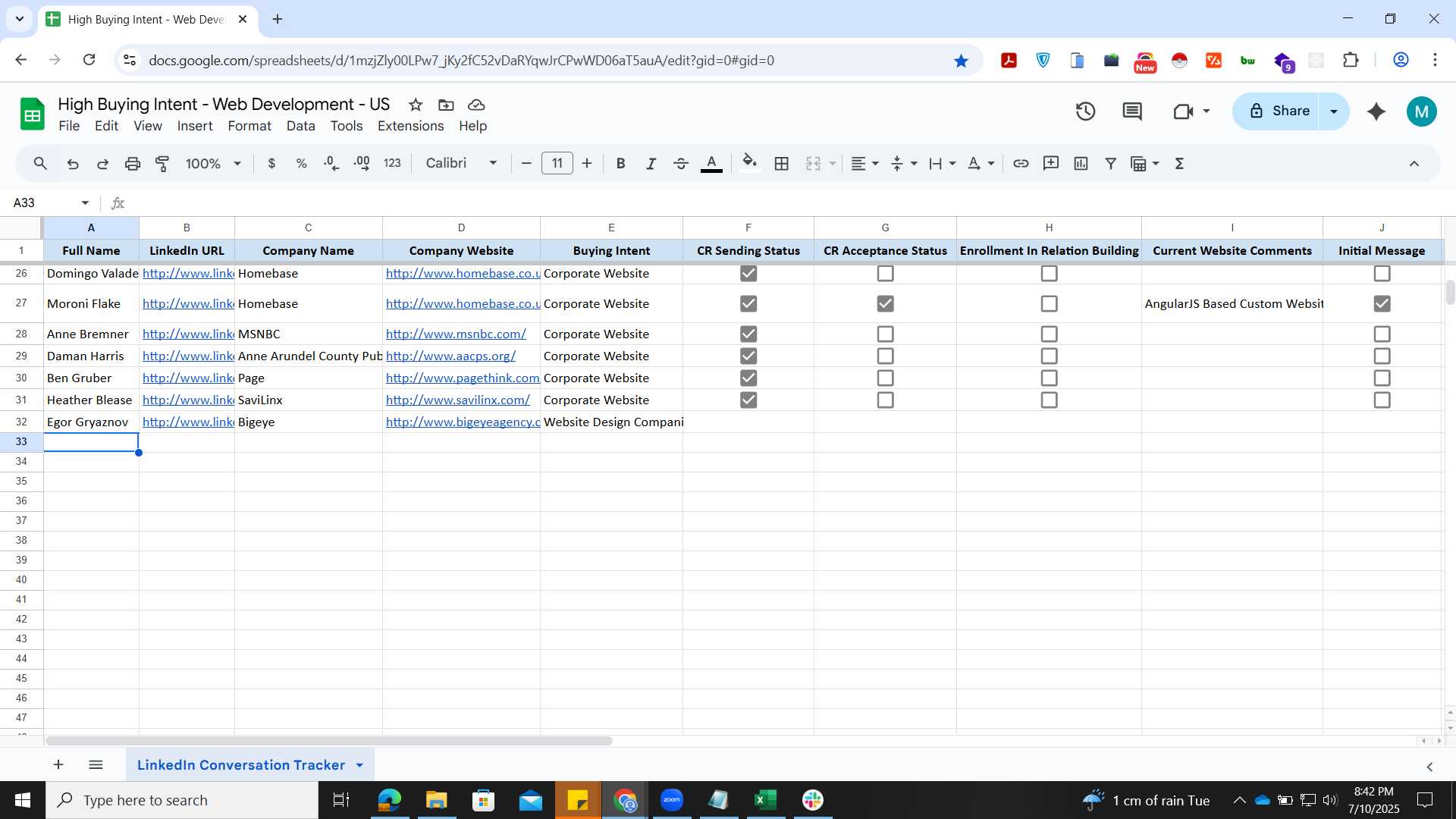The width and height of the screenshot is (1456, 819).
Task: Check CR Acceptance Status for Anne Bremner
Action: pyautogui.click(x=885, y=334)
